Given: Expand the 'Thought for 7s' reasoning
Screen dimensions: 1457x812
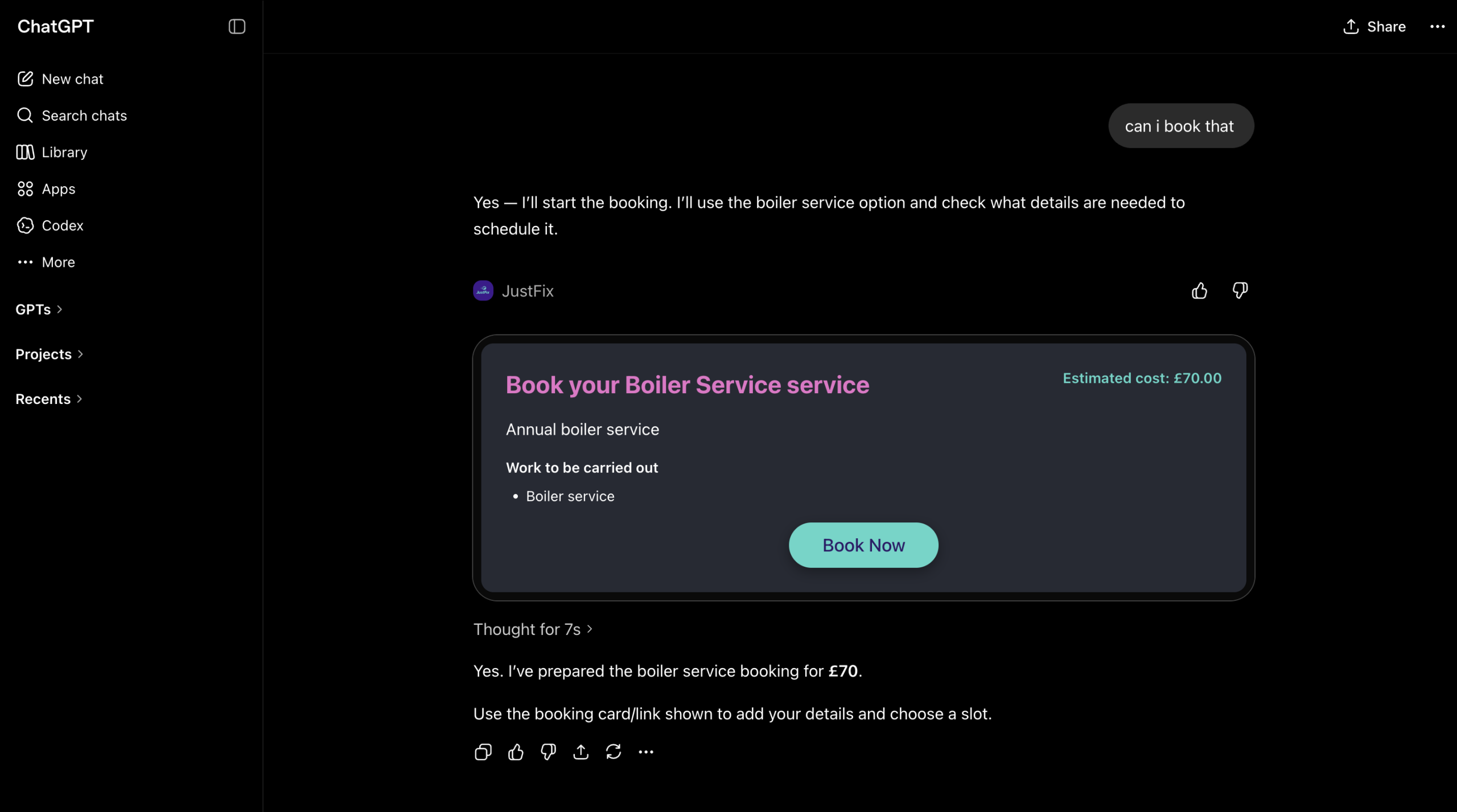Looking at the screenshot, I should click(x=533, y=629).
